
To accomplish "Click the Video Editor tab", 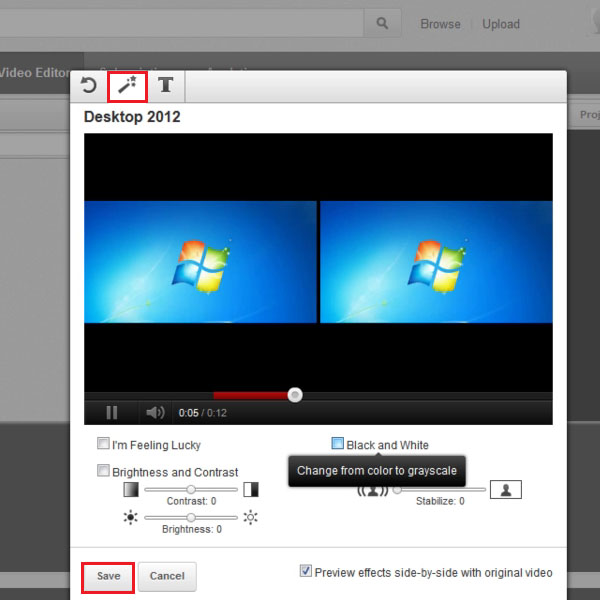I will pos(35,73).
